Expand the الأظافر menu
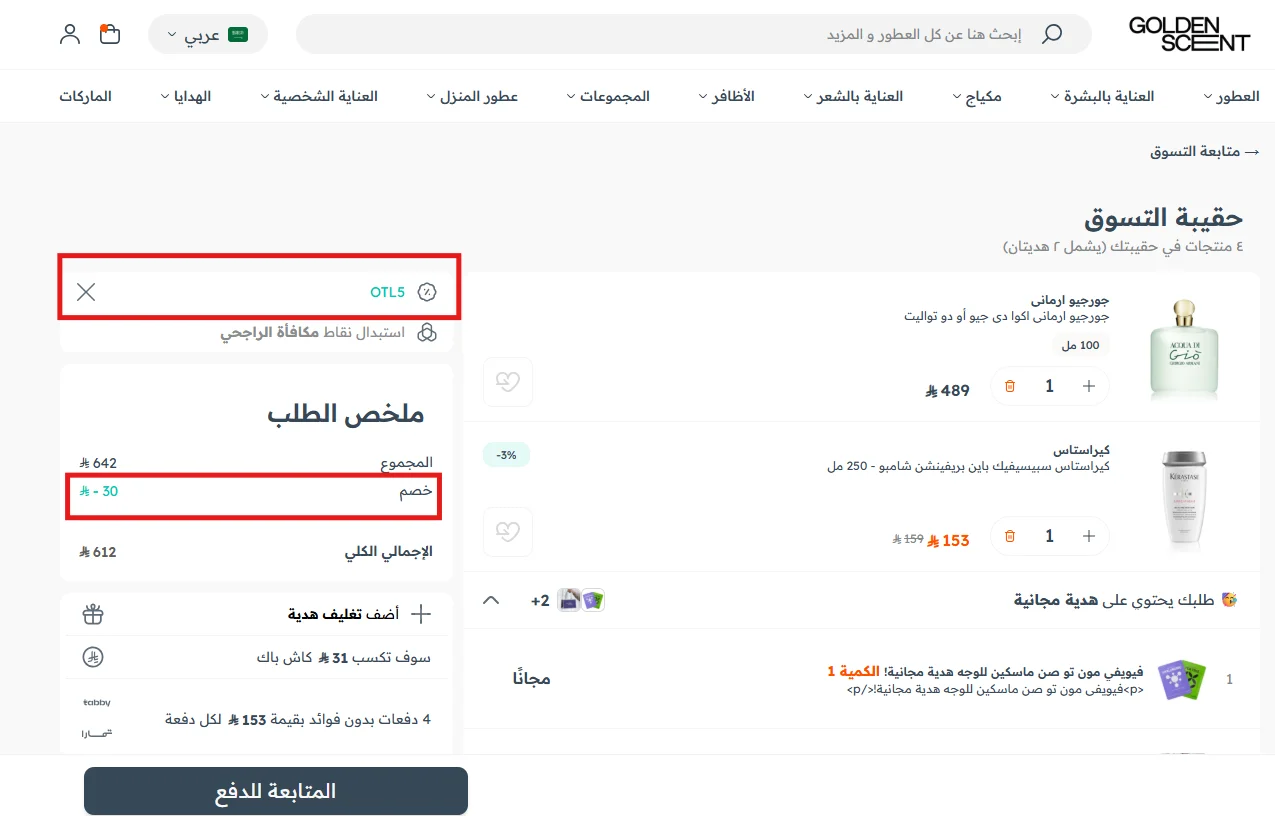This screenshot has height=816, width=1275. [x=726, y=96]
